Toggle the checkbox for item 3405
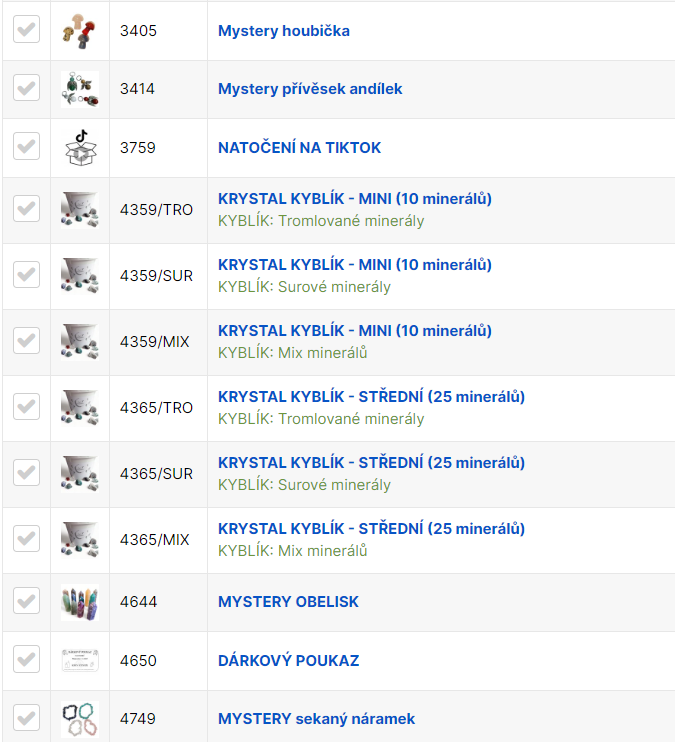This screenshot has width=675, height=742. coord(26,30)
